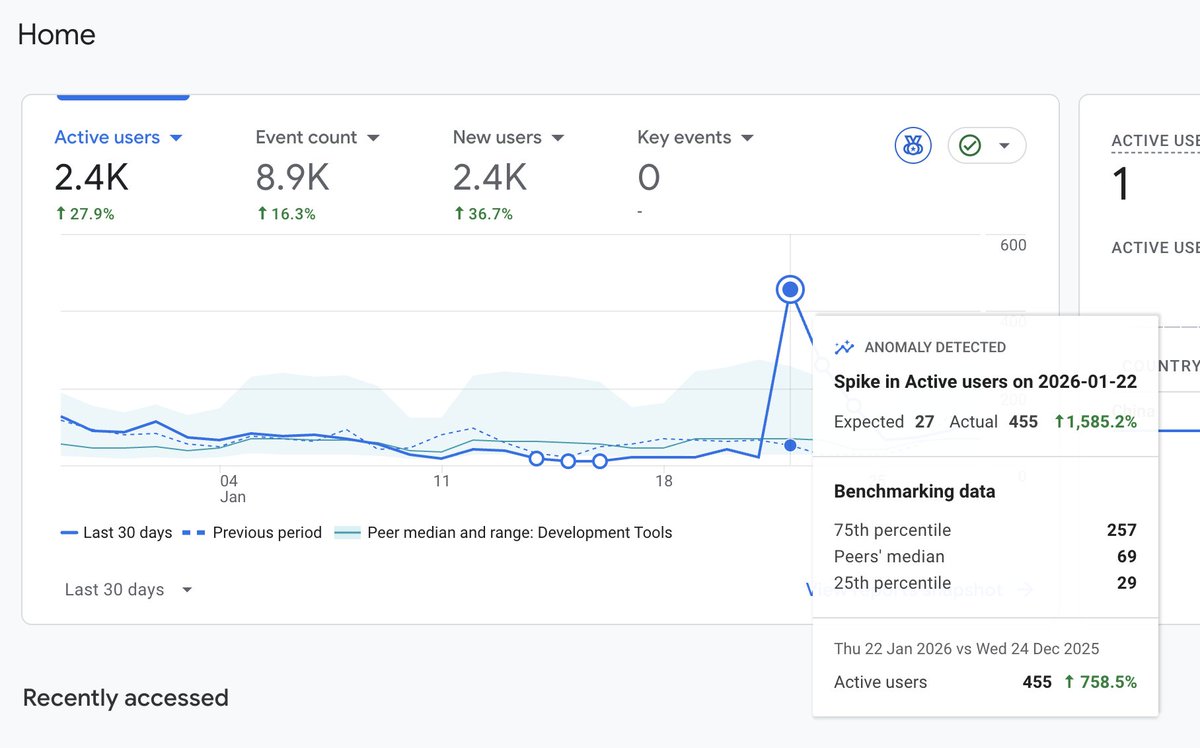Change the Last 30 days date range
The height and width of the screenshot is (748, 1200).
pos(128,590)
